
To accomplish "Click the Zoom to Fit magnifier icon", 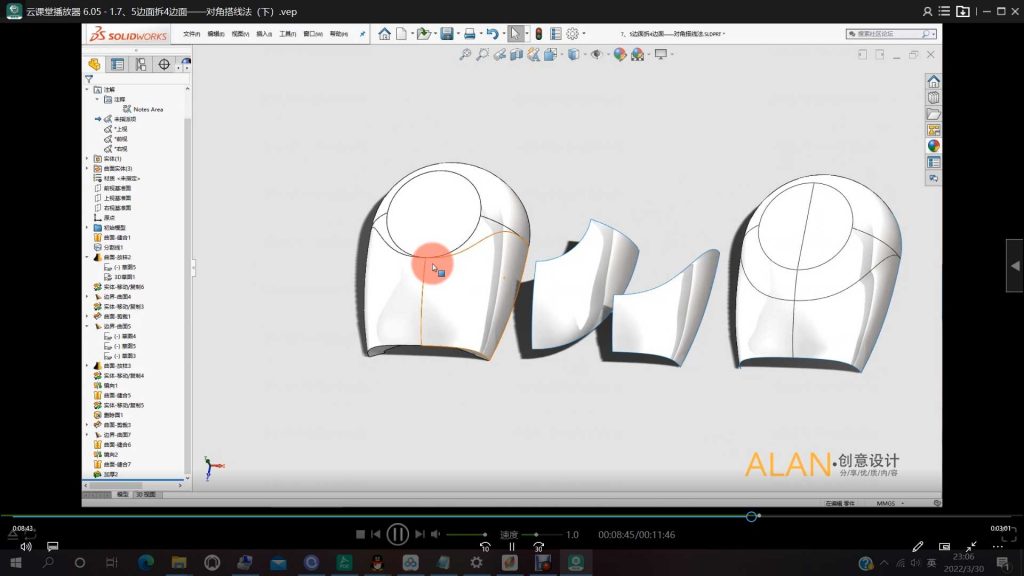I will 466,54.
